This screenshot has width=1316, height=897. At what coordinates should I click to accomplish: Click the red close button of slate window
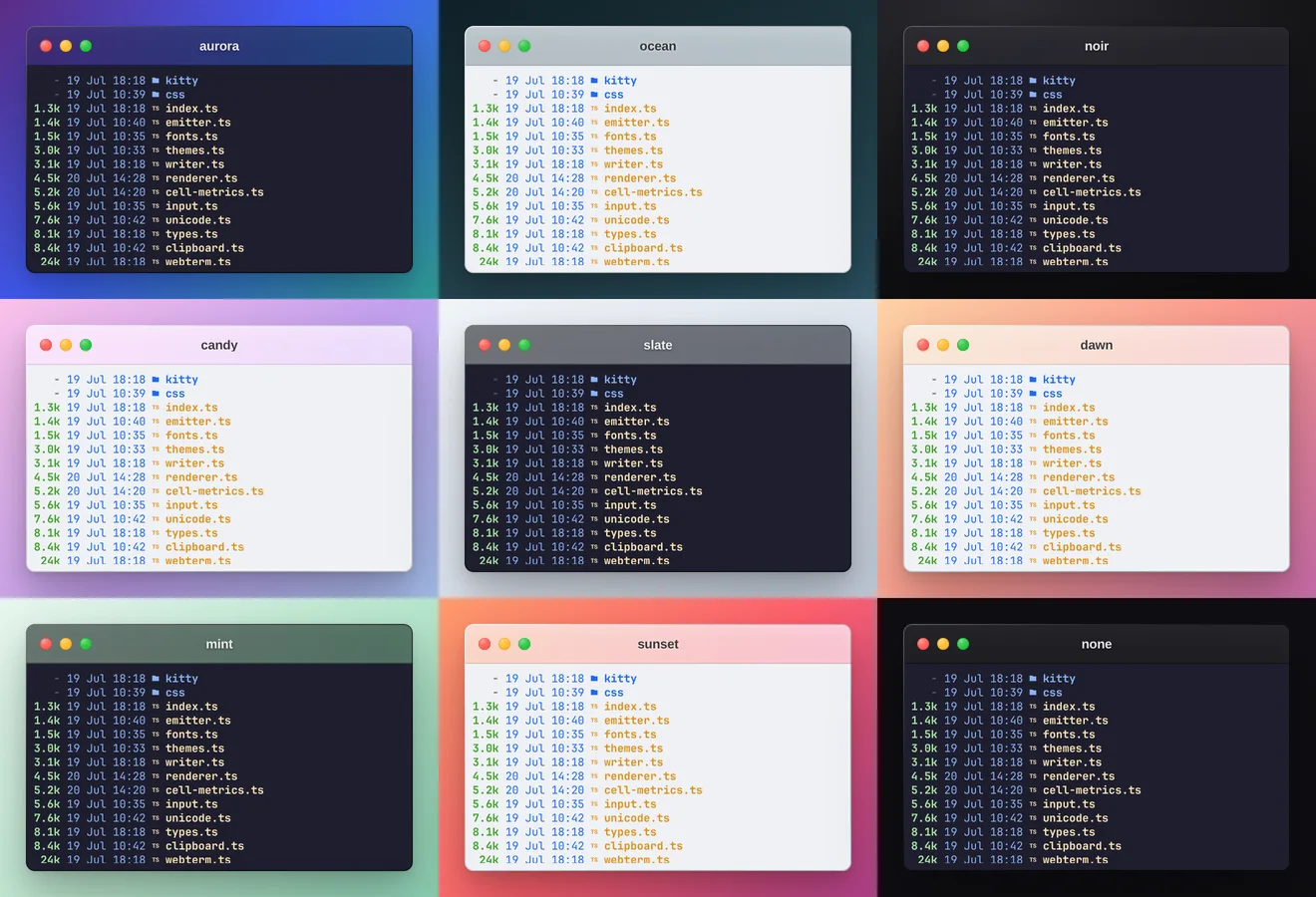(x=485, y=345)
